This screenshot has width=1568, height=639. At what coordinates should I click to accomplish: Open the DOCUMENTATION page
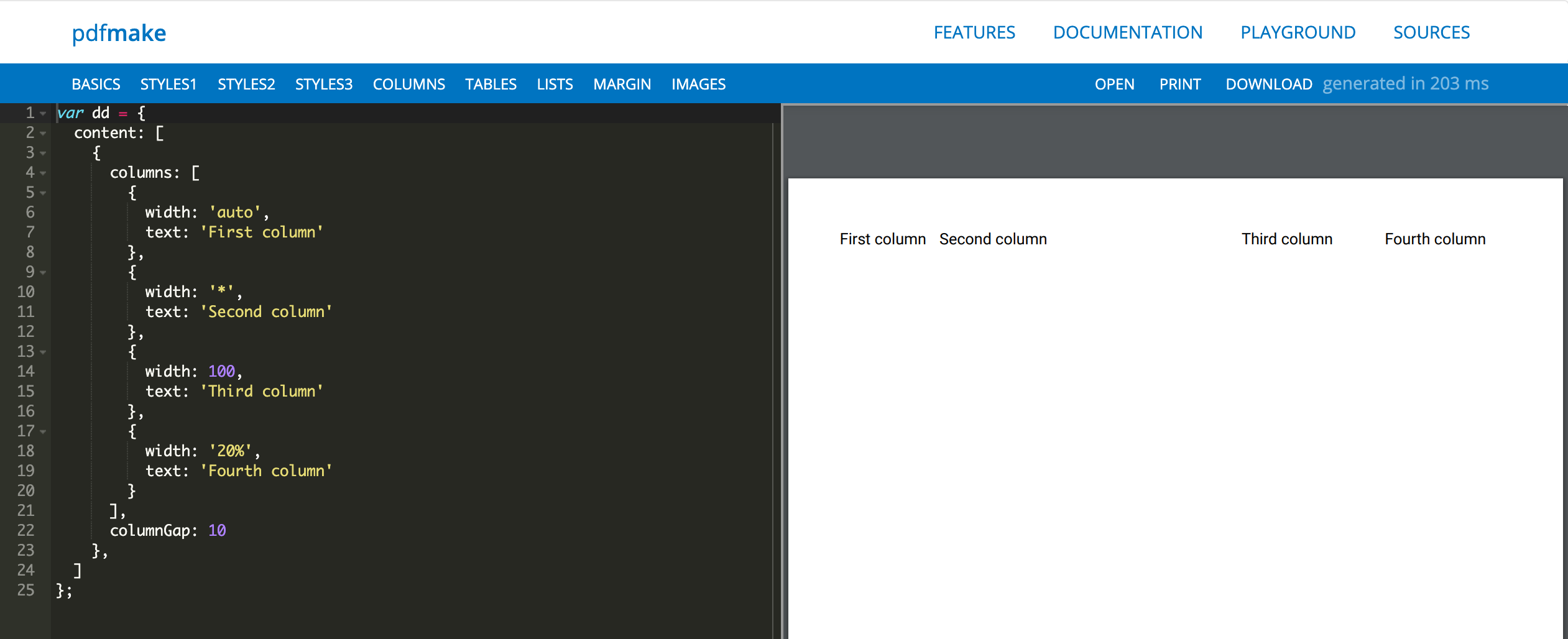(x=1128, y=32)
